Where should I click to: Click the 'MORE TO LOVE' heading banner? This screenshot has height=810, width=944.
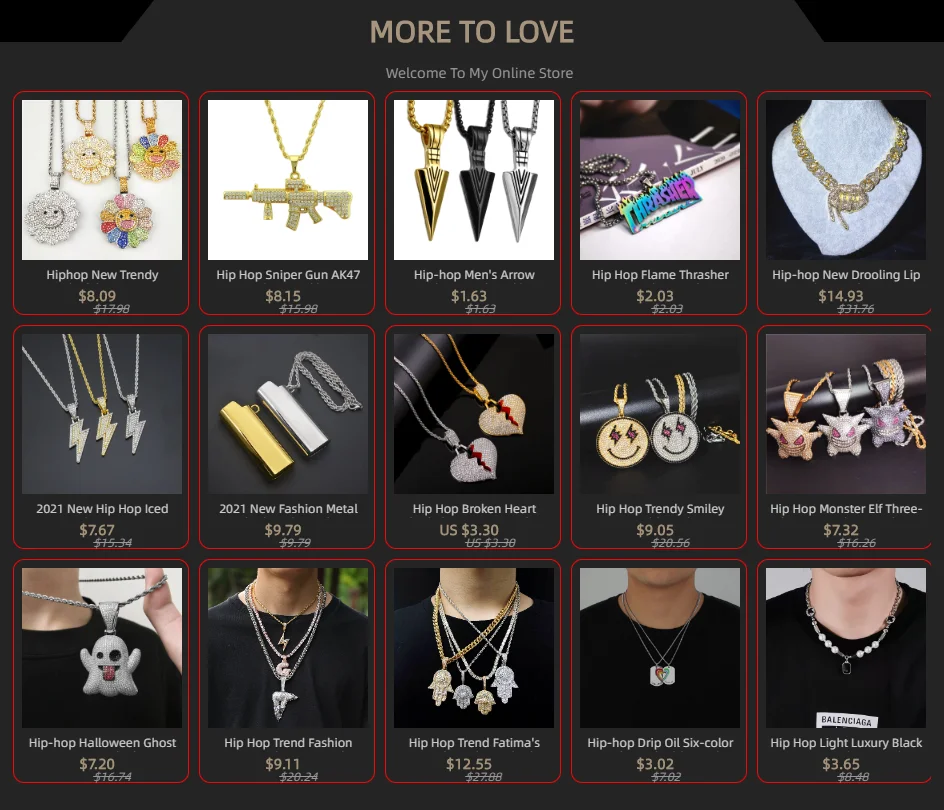(472, 32)
